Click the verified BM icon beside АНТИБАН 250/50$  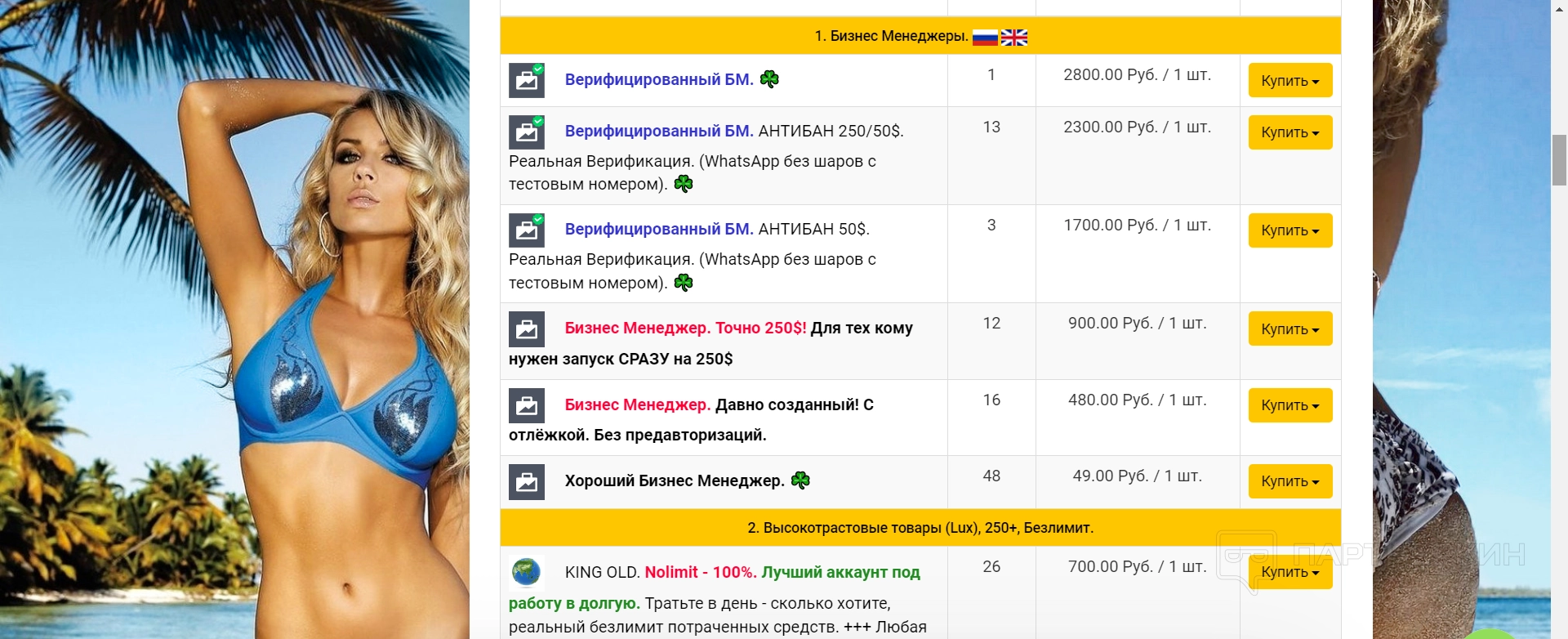coord(527,132)
